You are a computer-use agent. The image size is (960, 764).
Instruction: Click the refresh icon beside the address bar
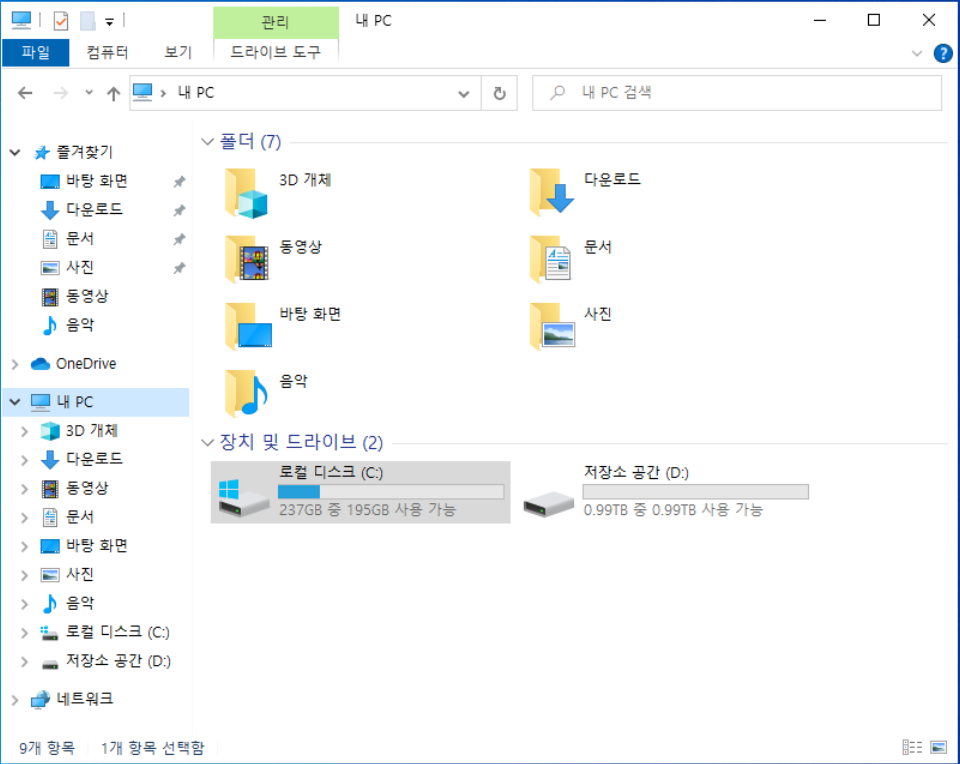tap(497, 92)
